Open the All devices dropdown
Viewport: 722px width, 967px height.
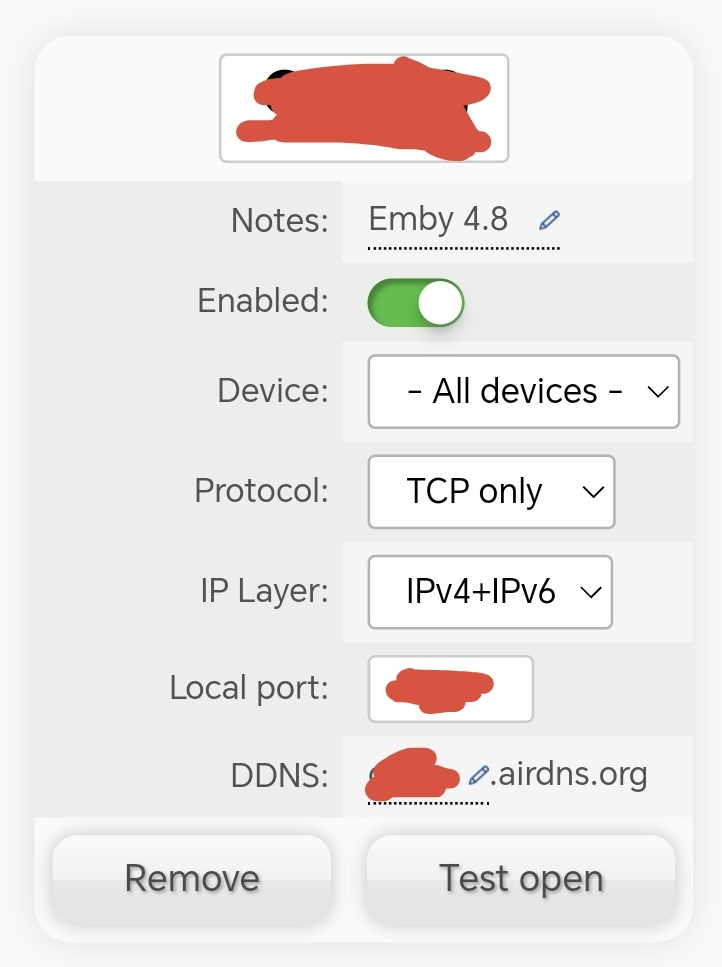click(x=523, y=391)
